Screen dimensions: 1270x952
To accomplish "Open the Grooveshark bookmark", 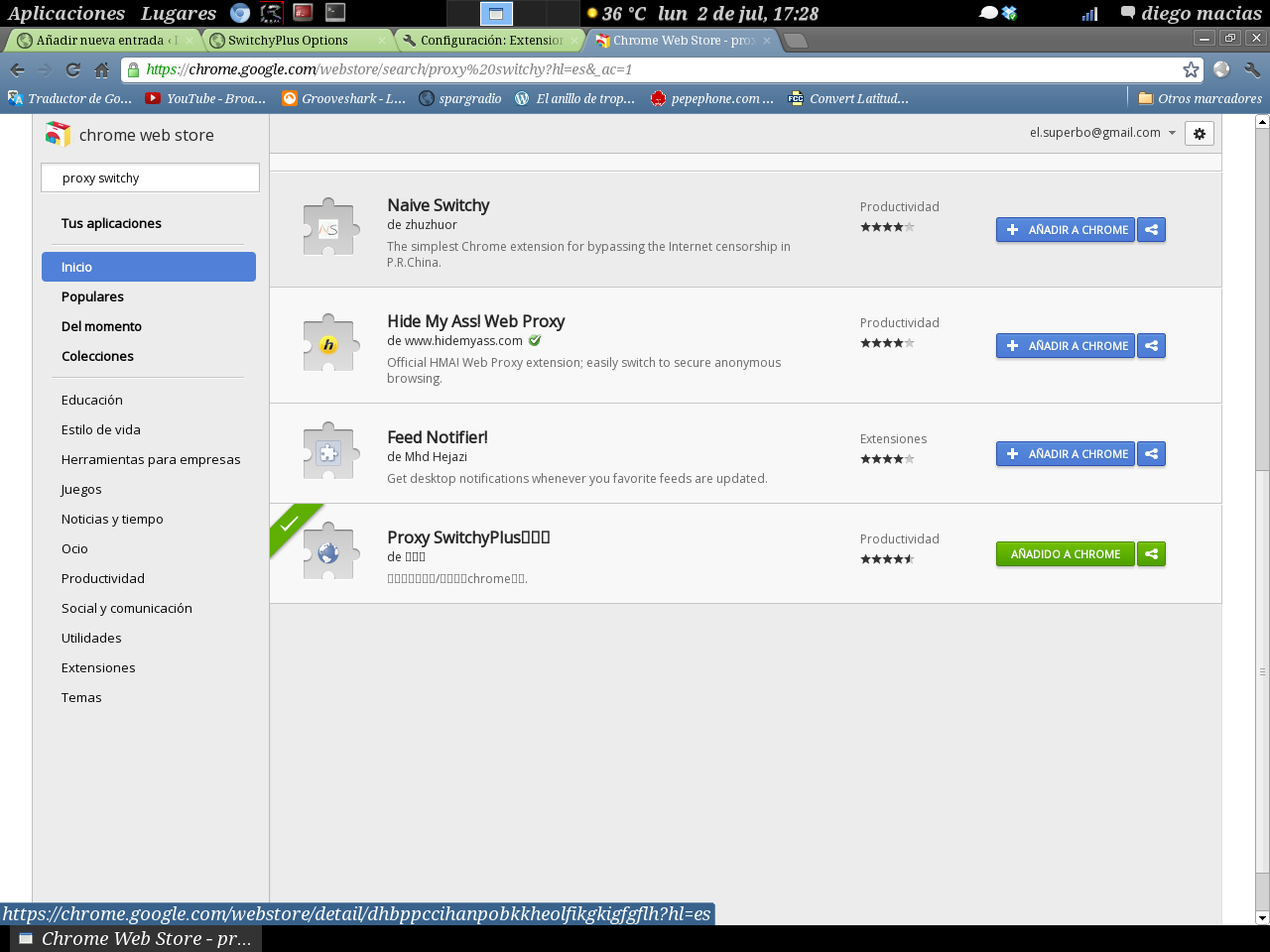I will tap(343, 98).
